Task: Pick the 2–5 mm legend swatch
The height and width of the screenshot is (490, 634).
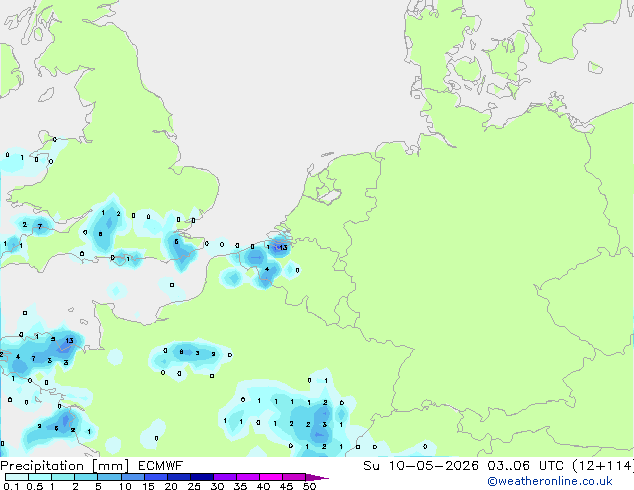Action: coord(86,477)
